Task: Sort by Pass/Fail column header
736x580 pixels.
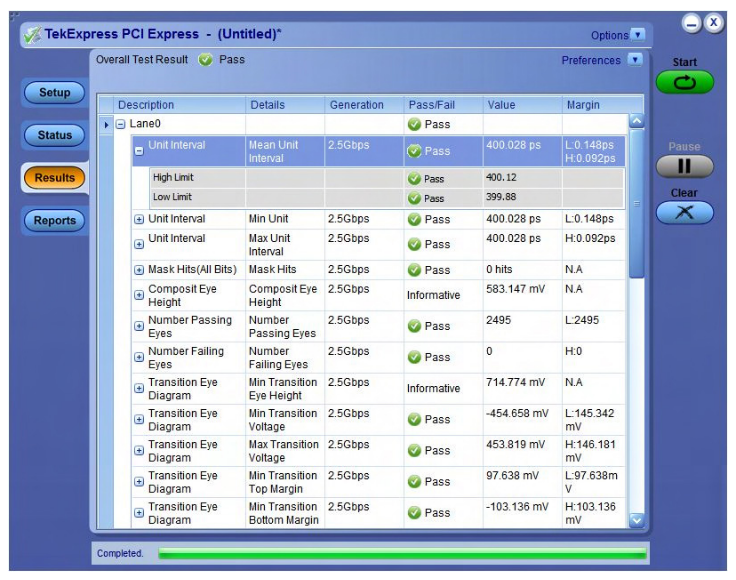Action: point(431,105)
